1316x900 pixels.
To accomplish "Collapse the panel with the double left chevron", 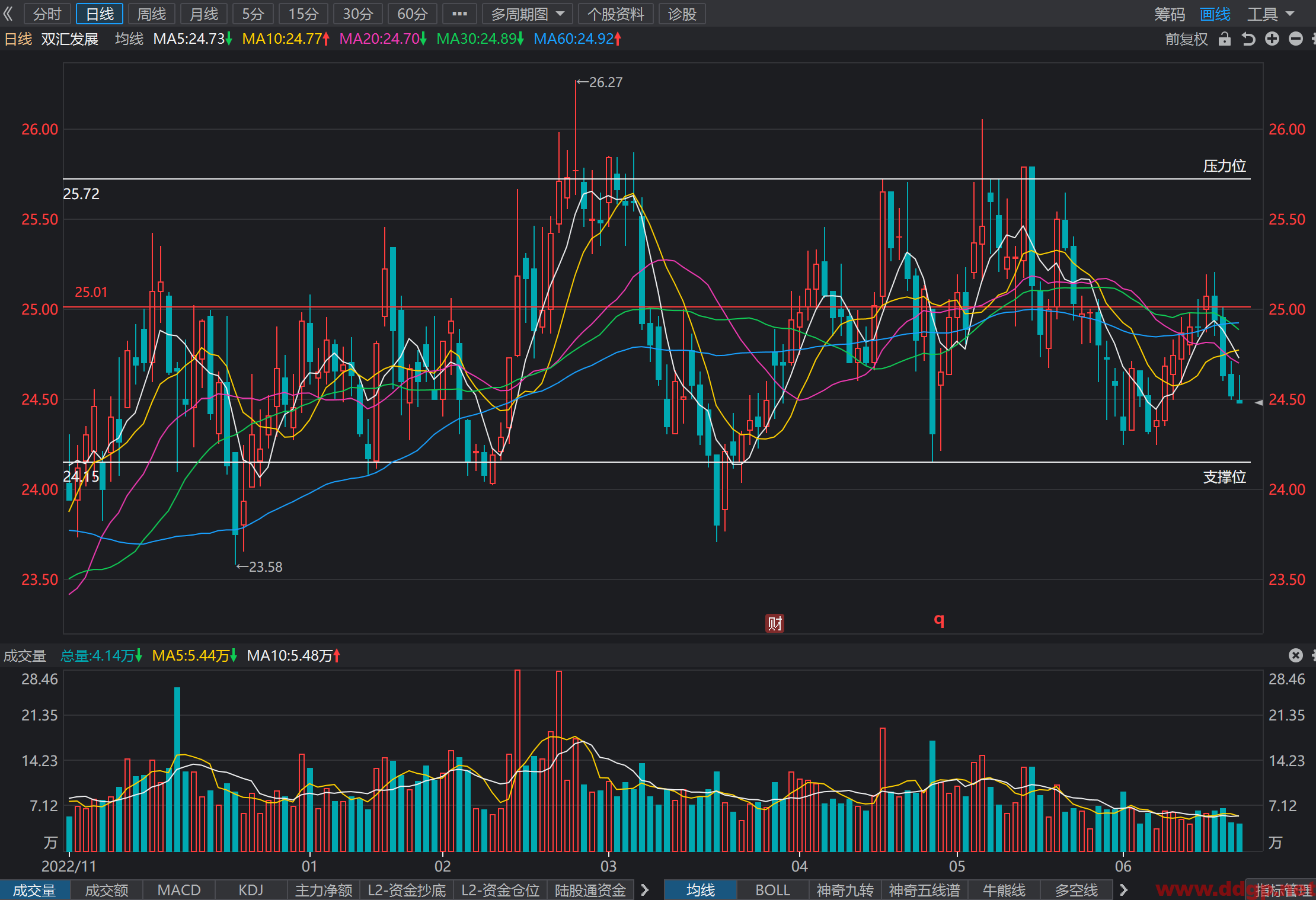I will tap(8, 14).
